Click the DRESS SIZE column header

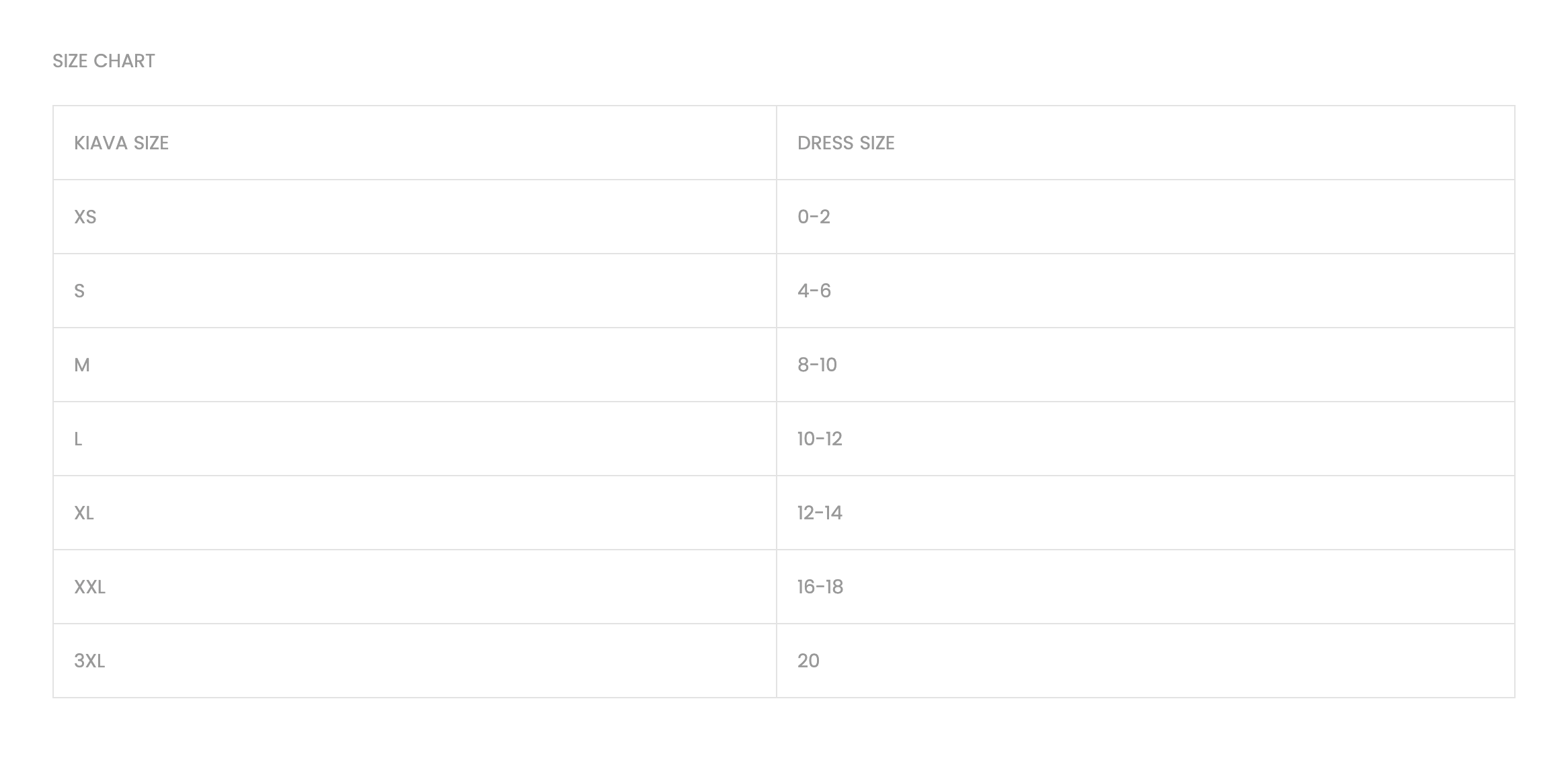click(845, 143)
